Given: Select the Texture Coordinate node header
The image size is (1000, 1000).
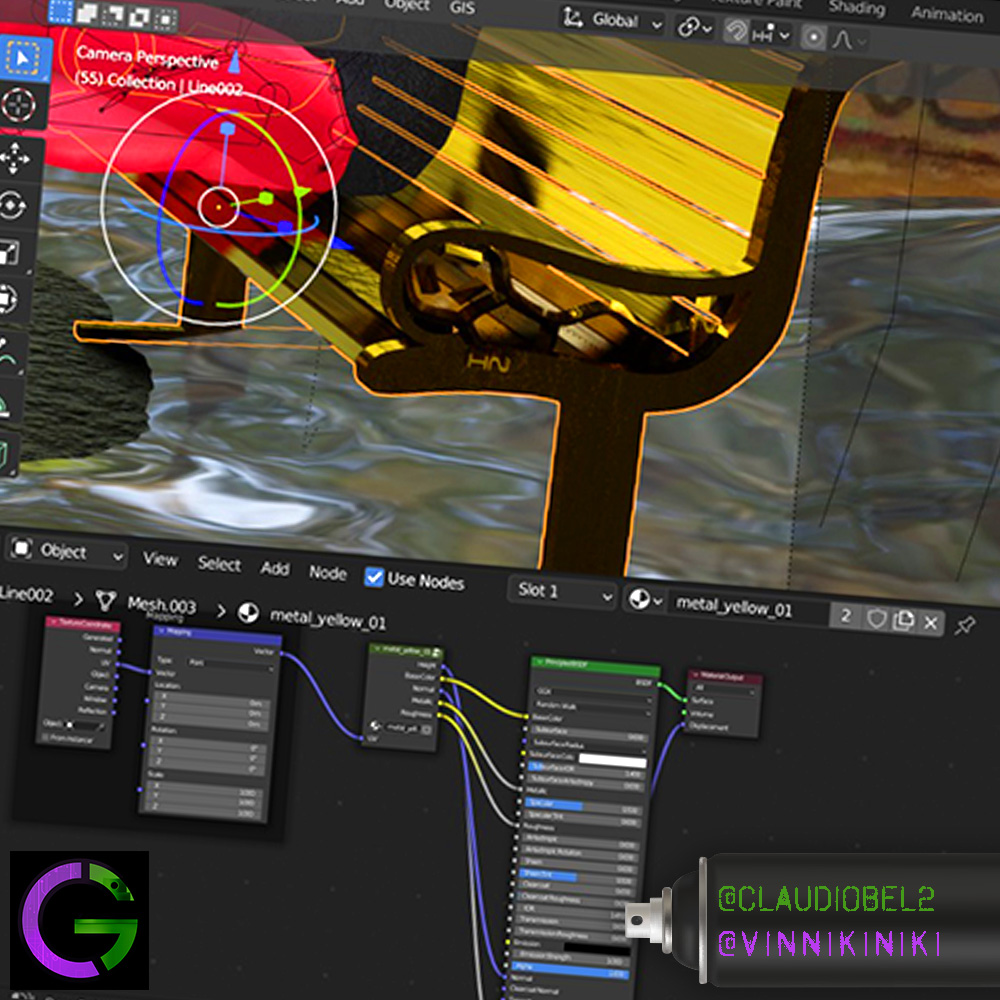Looking at the screenshot, I should (82, 622).
